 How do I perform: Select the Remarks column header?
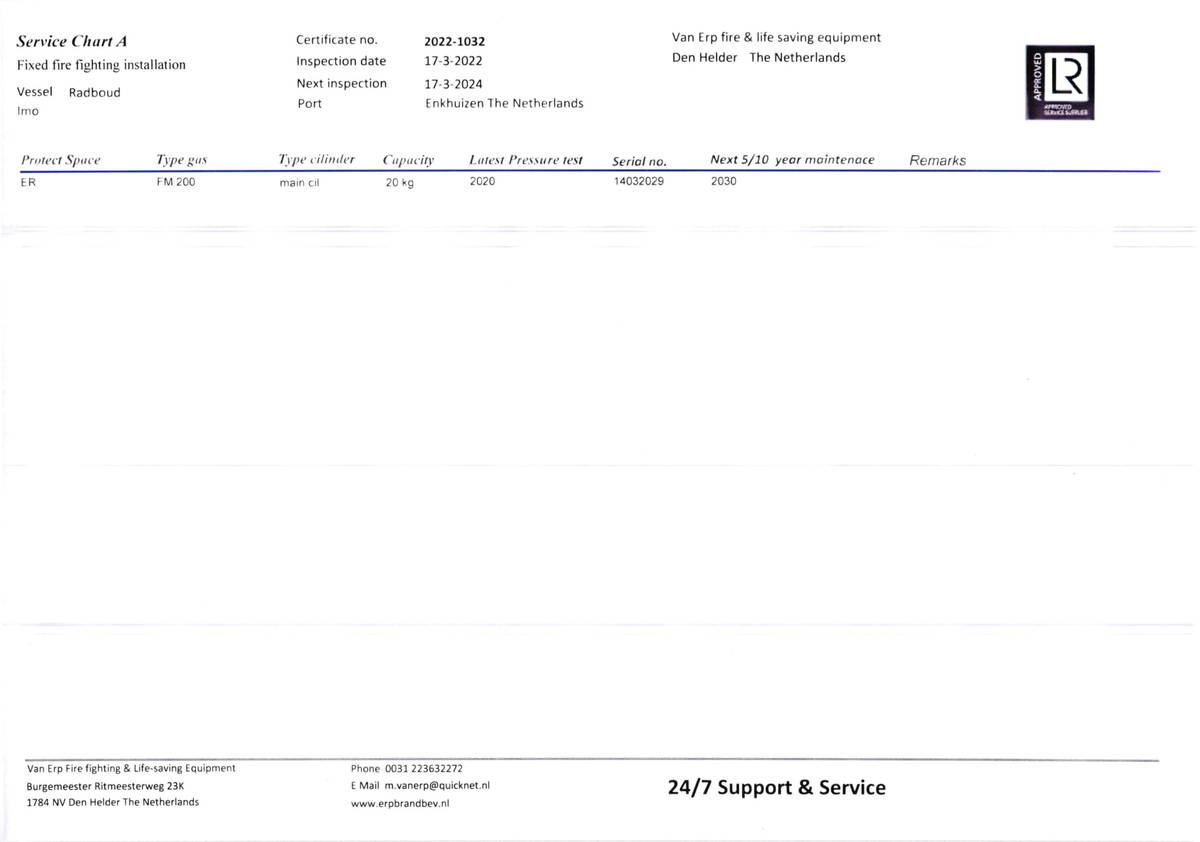(x=937, y=160)
